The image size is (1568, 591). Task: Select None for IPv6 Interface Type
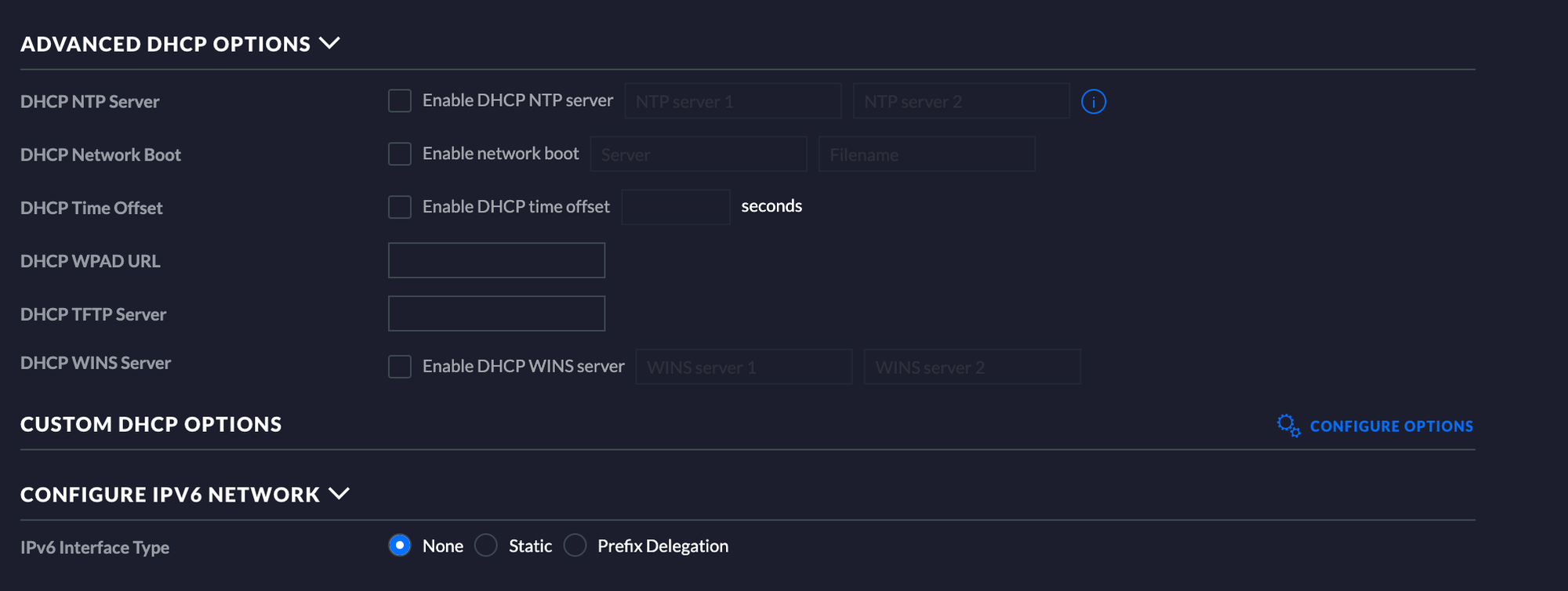400,546
